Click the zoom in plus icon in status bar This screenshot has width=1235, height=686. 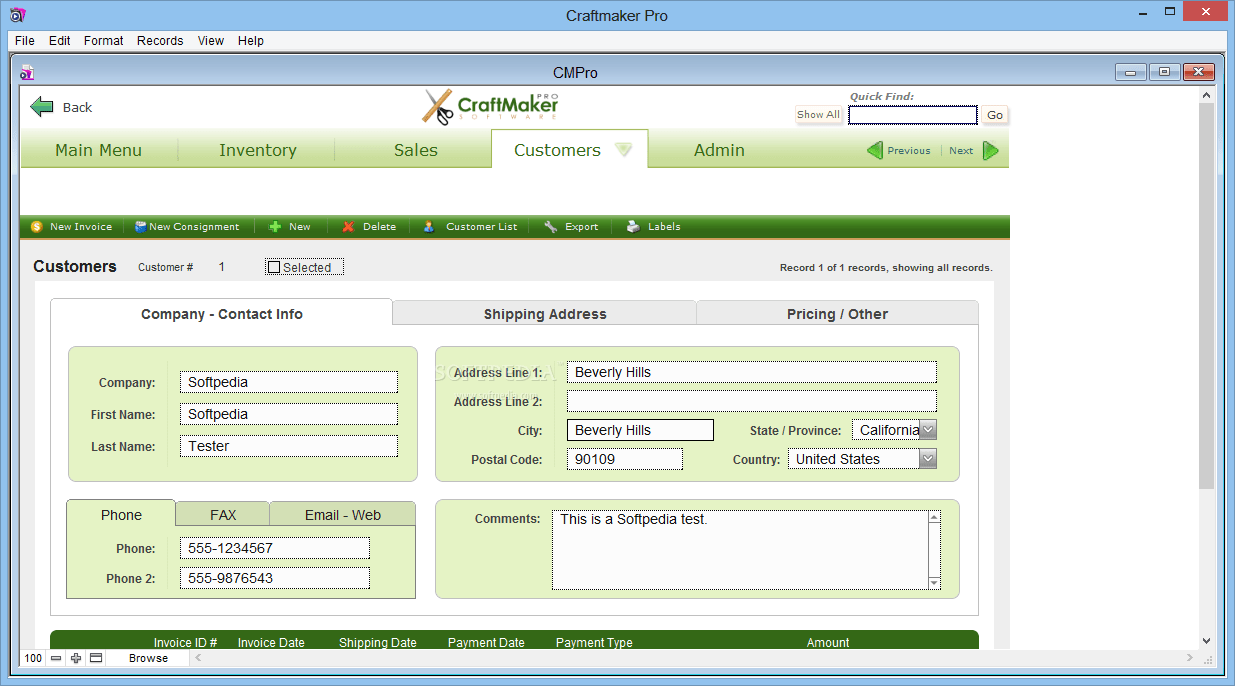pos(75,658)
